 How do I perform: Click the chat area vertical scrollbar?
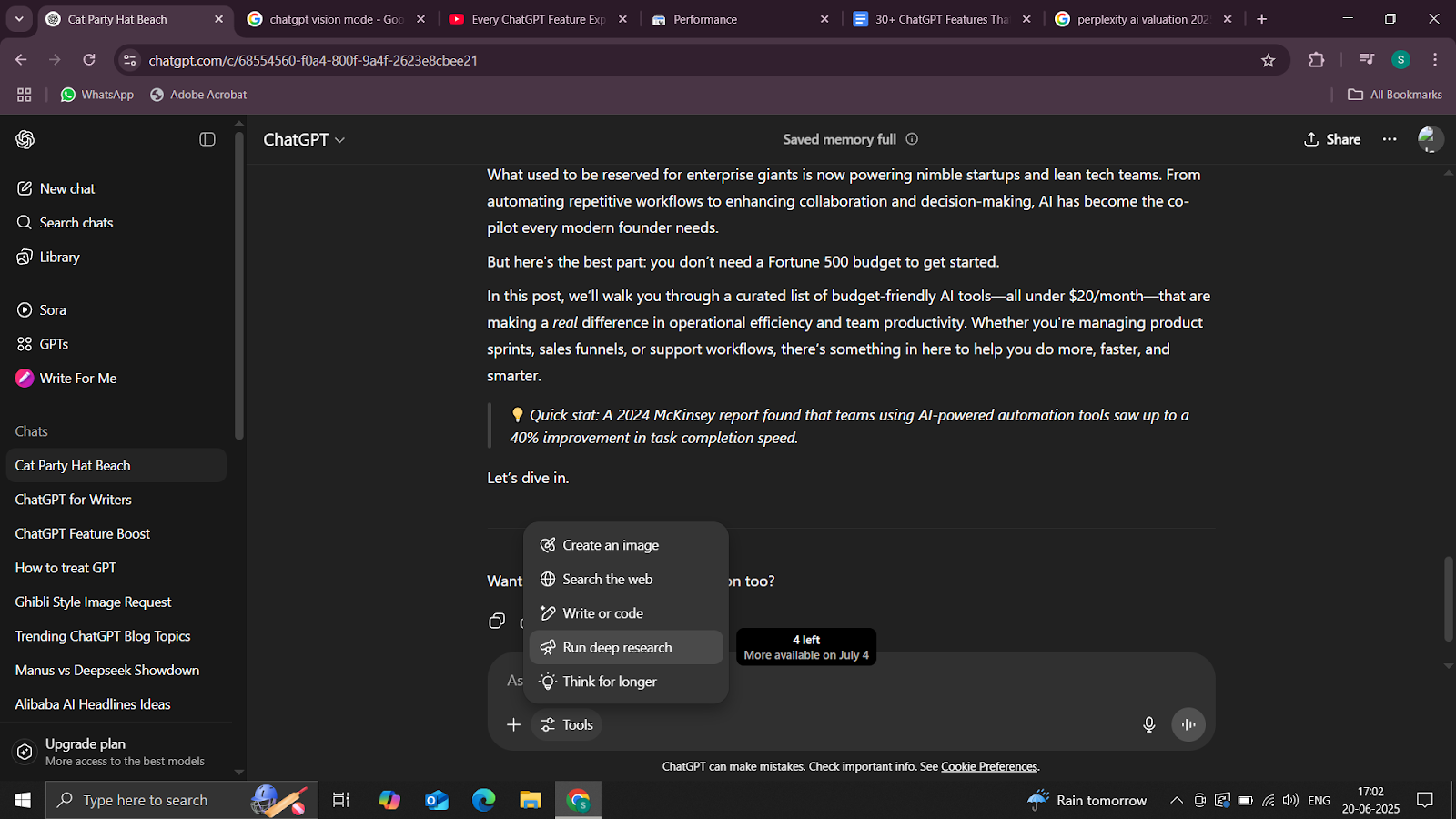click(1449, 599)
